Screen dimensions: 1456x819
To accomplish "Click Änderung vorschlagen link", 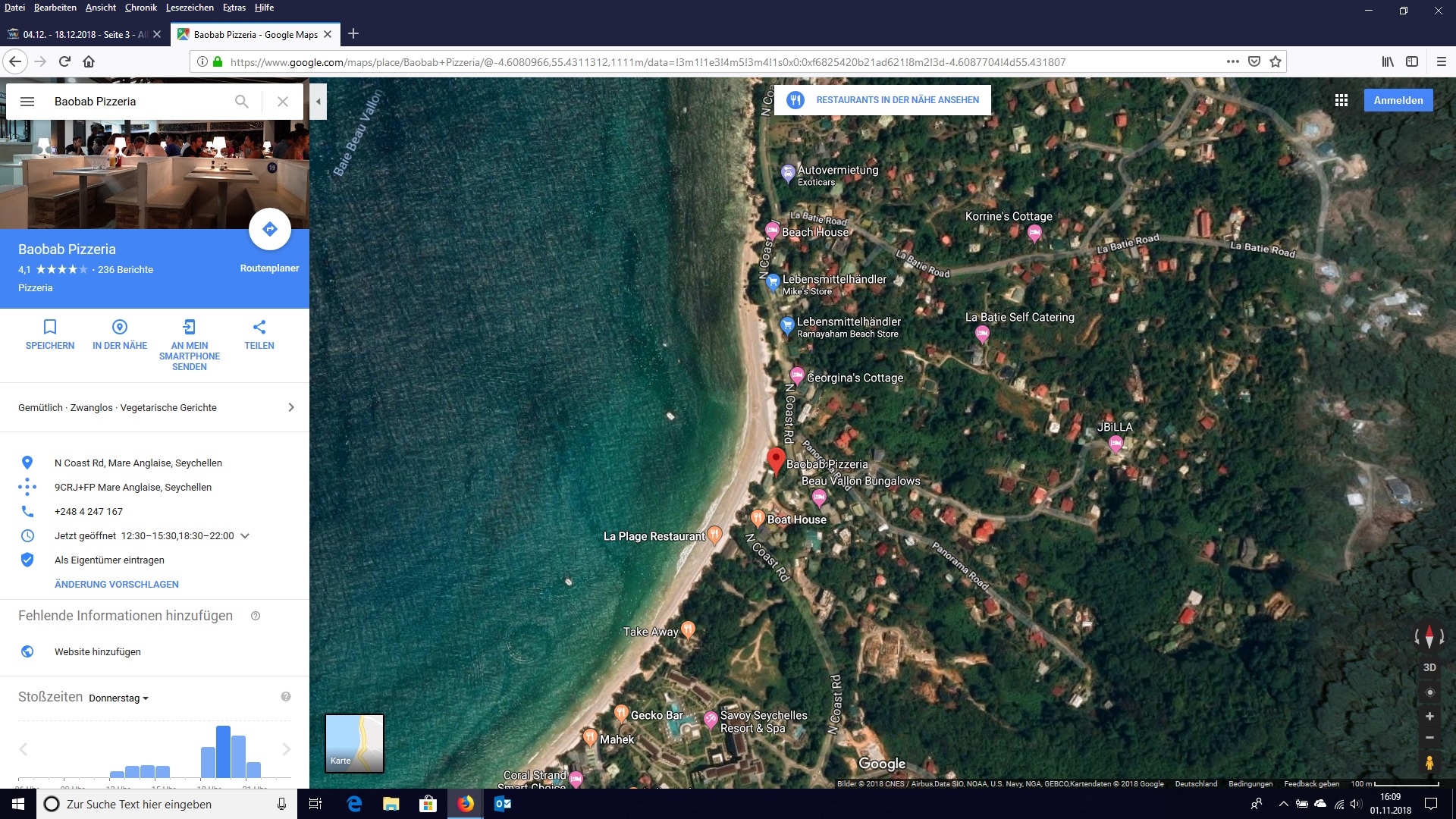I will 117,584.
